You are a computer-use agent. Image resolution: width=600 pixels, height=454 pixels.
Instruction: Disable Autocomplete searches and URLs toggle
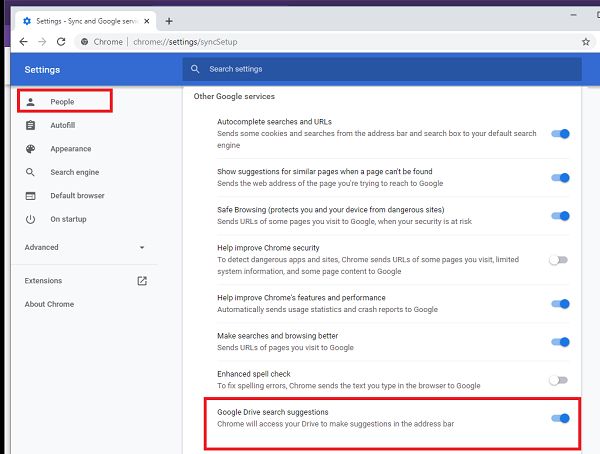(x=559, y=134)
